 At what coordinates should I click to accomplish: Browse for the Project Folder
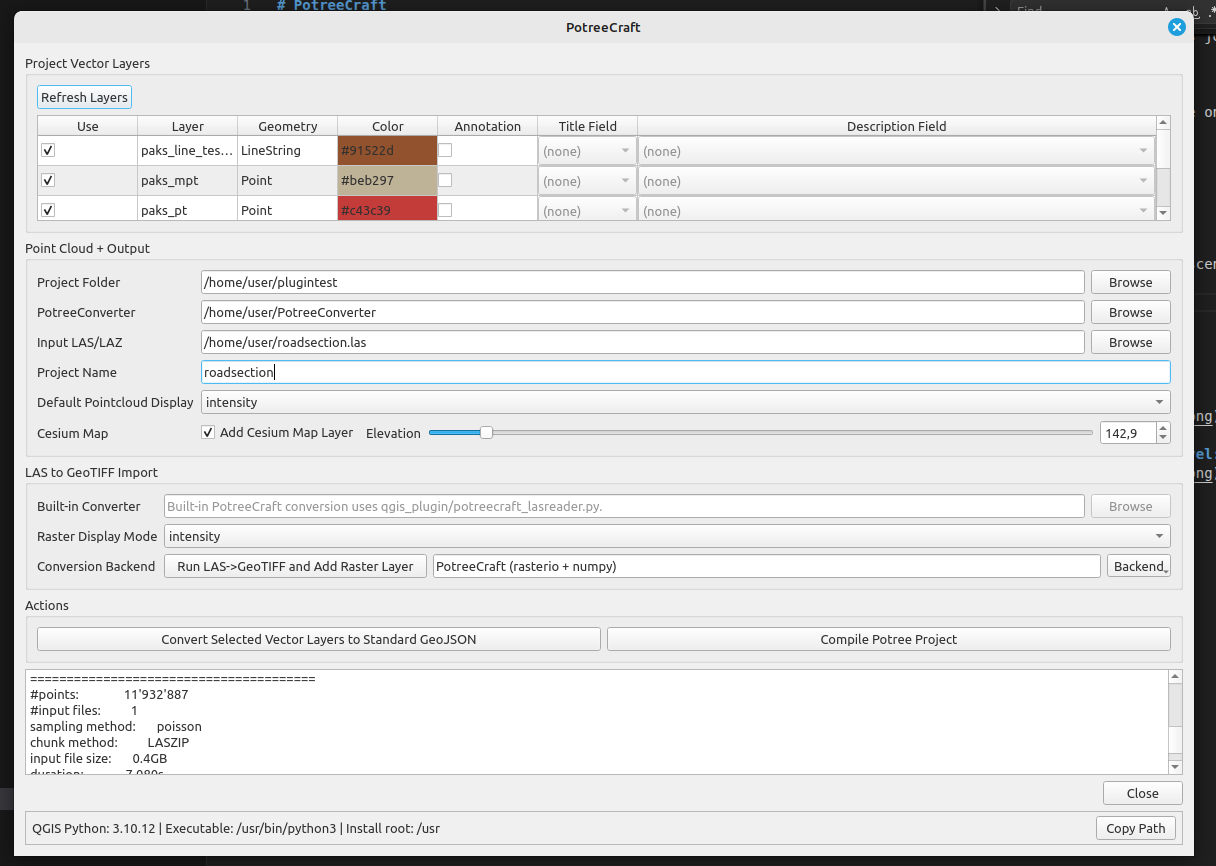tap(1130, 282)
